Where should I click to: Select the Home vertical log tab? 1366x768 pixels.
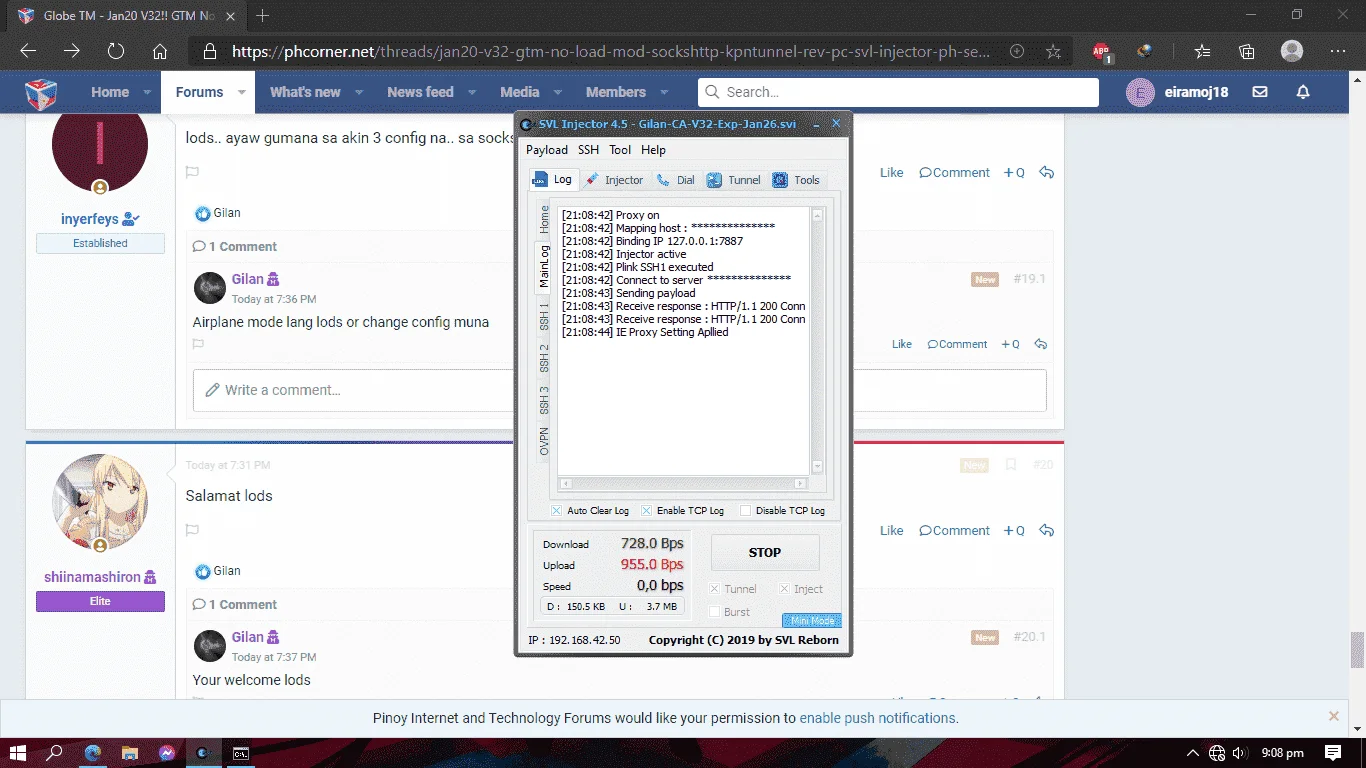[x=544, y=220]
